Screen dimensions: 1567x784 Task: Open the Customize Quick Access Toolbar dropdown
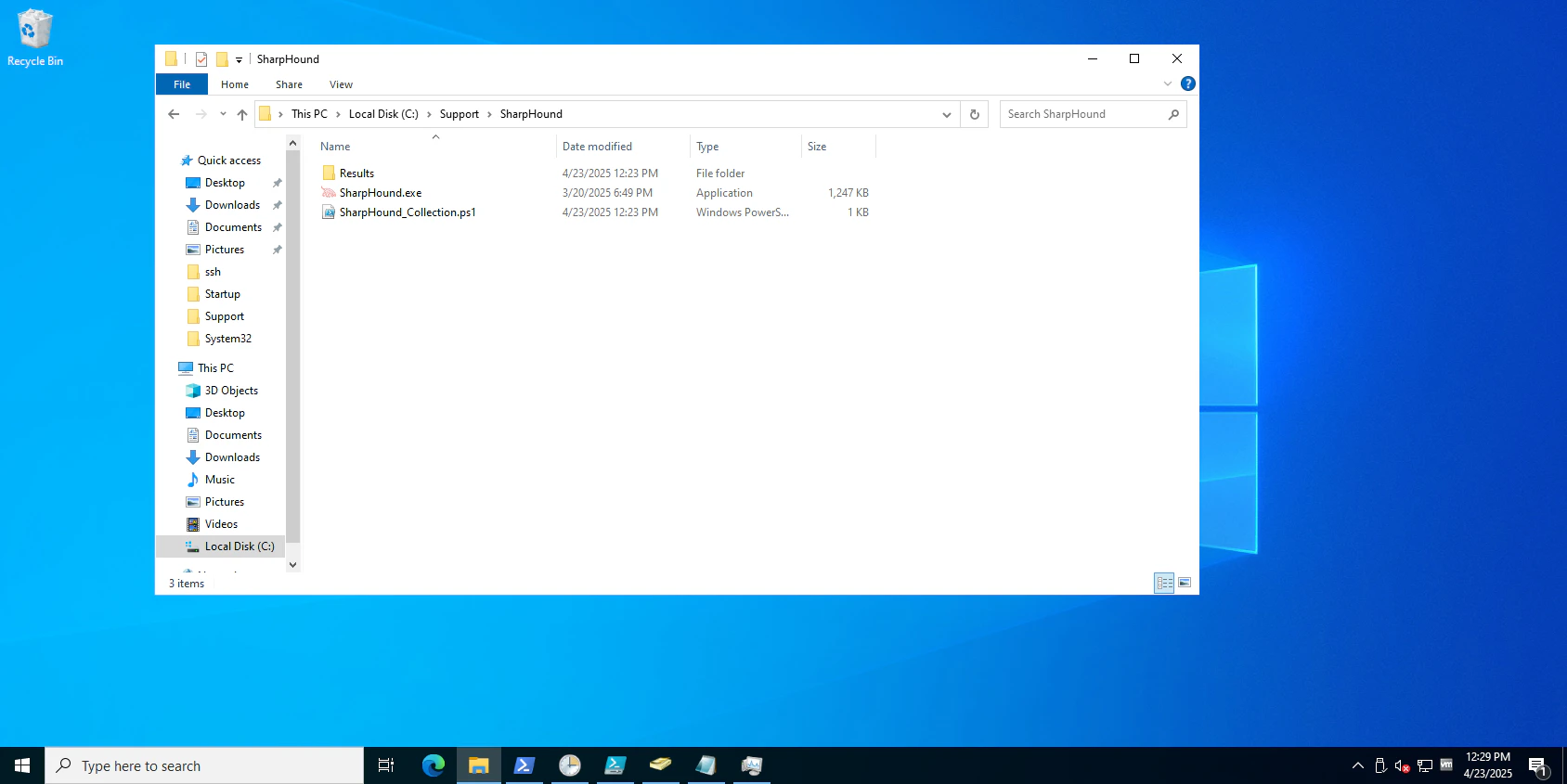click(239, 59)
